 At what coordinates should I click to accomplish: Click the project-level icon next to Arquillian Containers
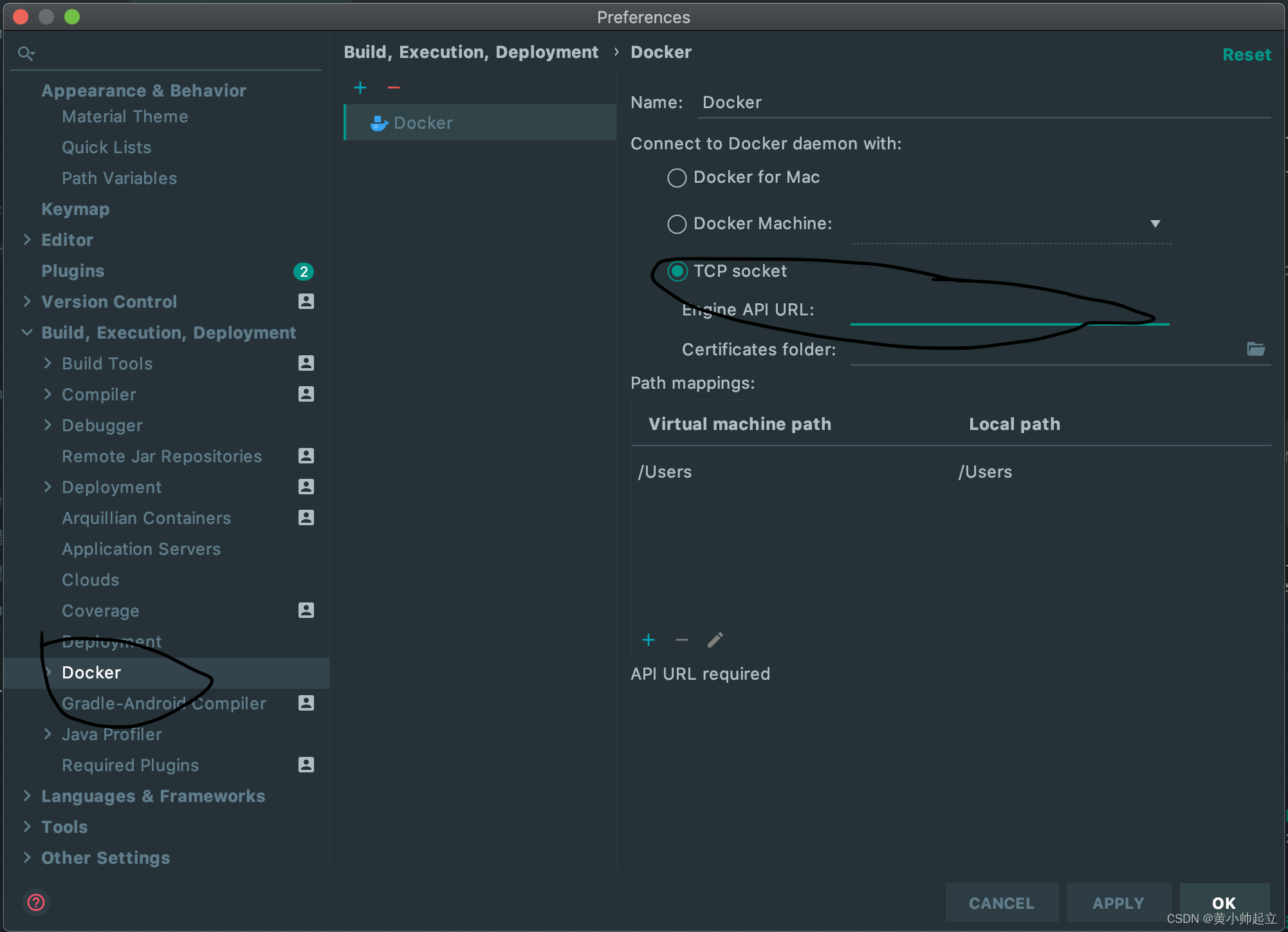point(306,517)
